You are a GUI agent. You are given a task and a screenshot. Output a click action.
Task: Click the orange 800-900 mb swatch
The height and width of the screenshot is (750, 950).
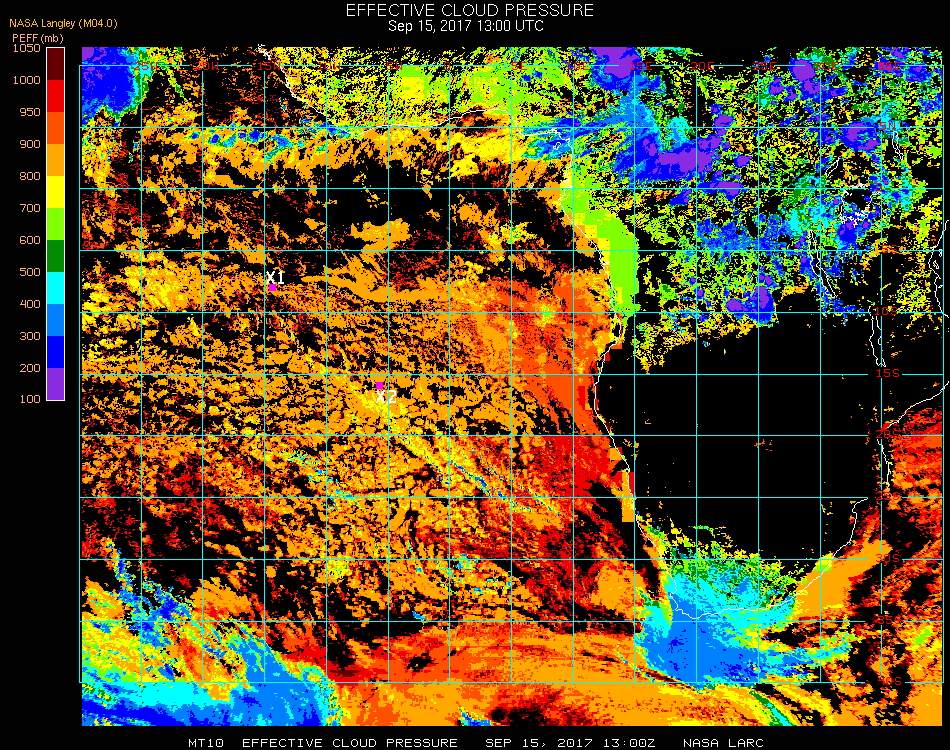pyautogui.click(x=55, y=160)
